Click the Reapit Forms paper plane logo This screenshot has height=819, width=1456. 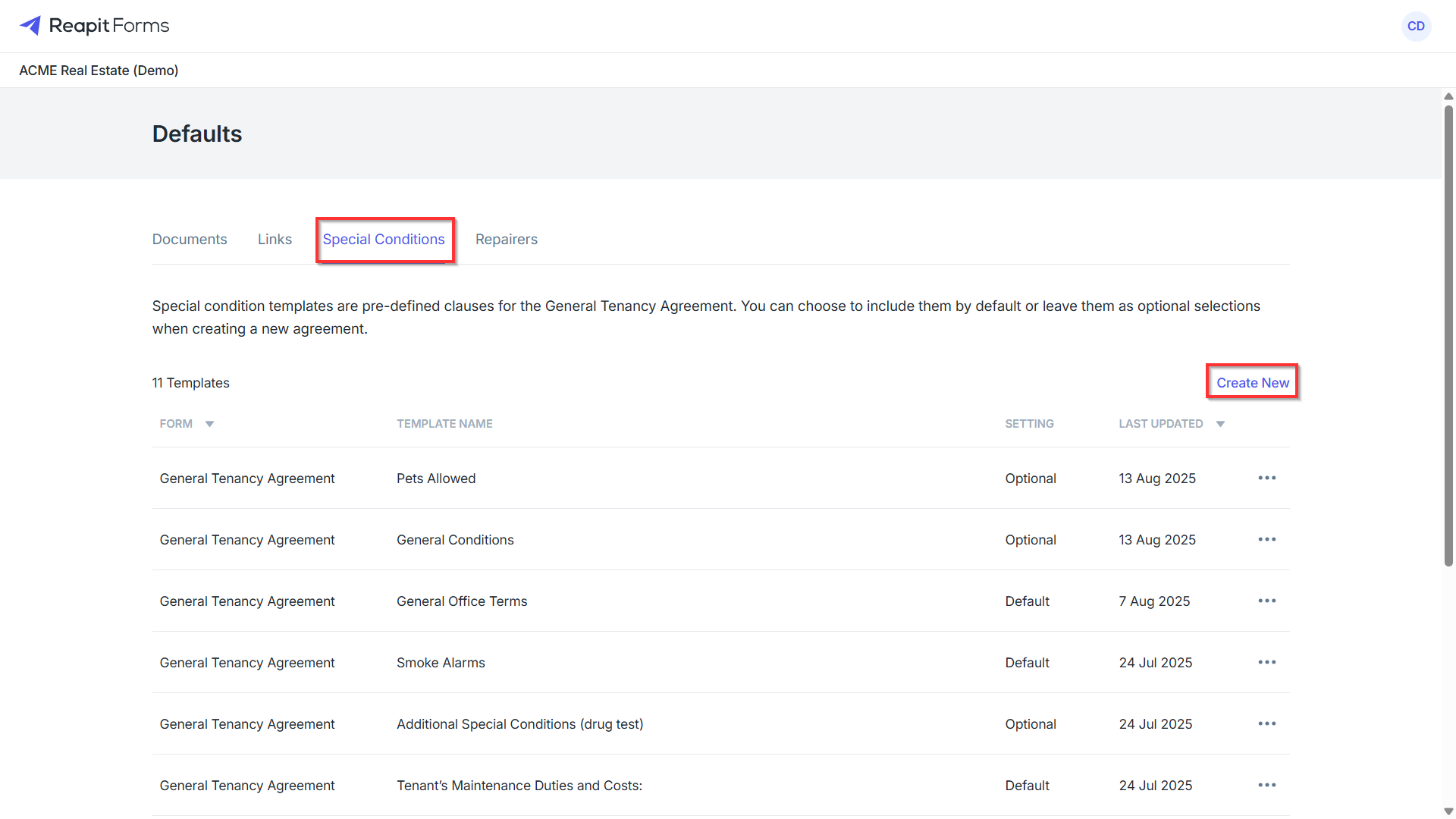[x=30, y=26]
